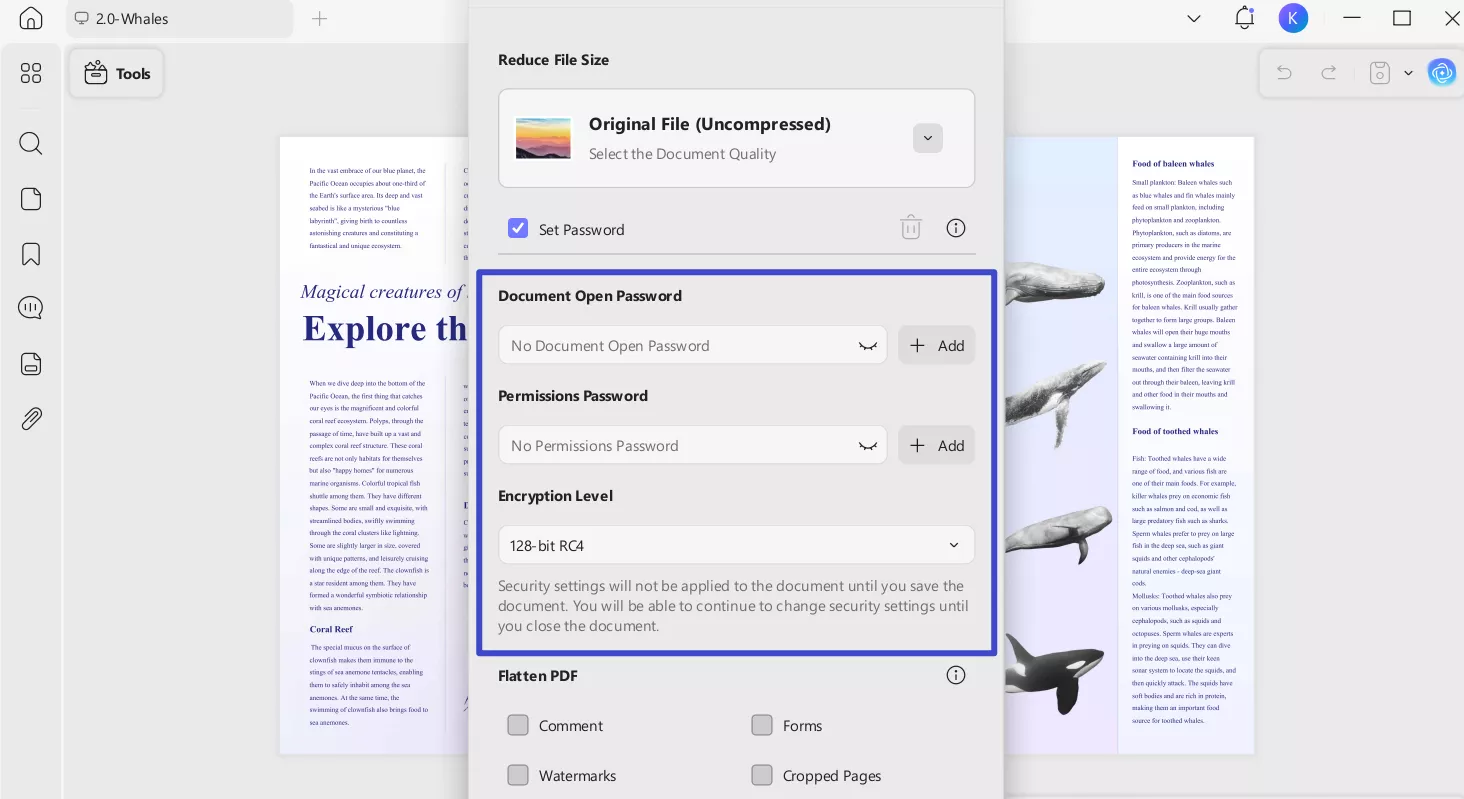The image size is (1464, 799).
Task: Show info about Flatten PDF
Action: tap(956, 675)
